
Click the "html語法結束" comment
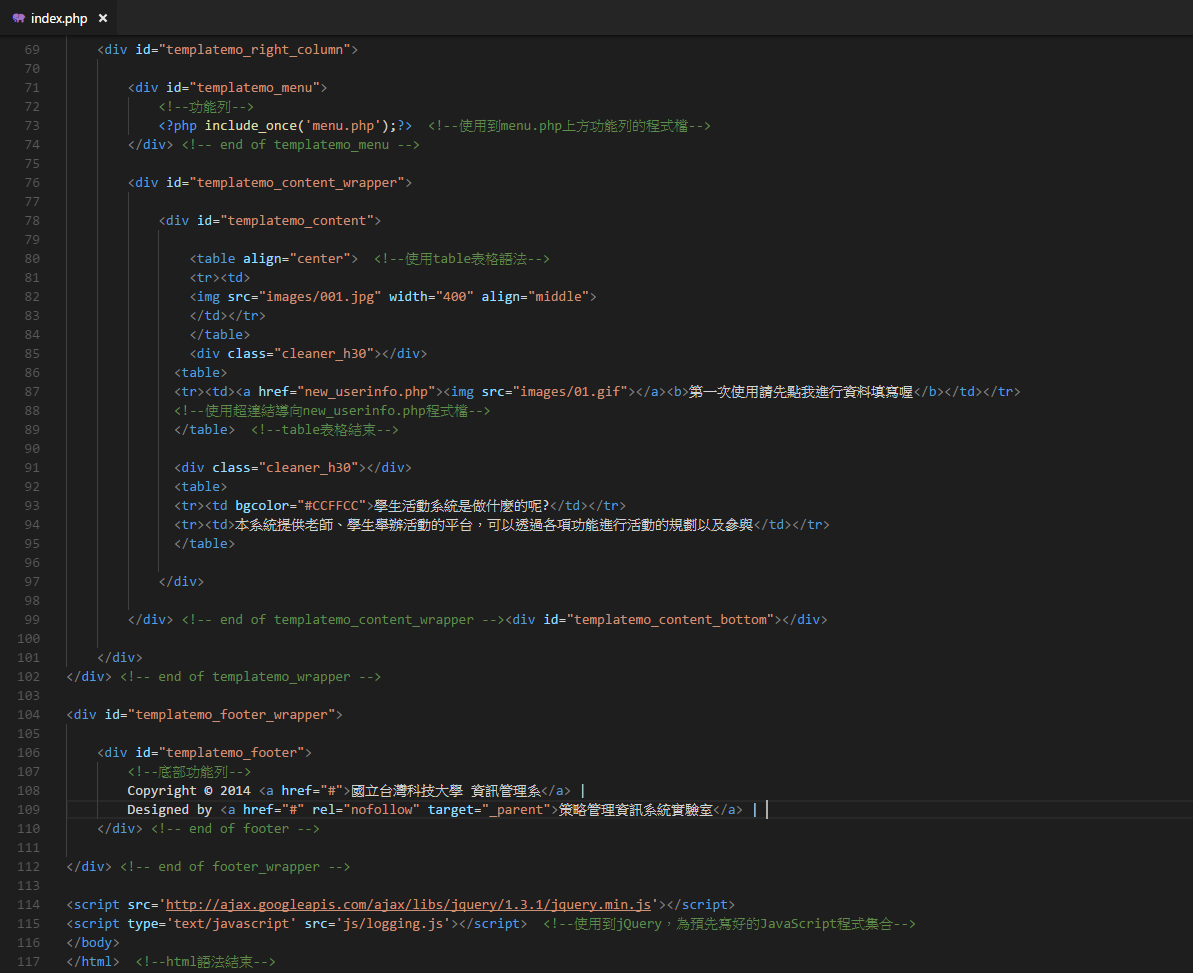point(205,962)
